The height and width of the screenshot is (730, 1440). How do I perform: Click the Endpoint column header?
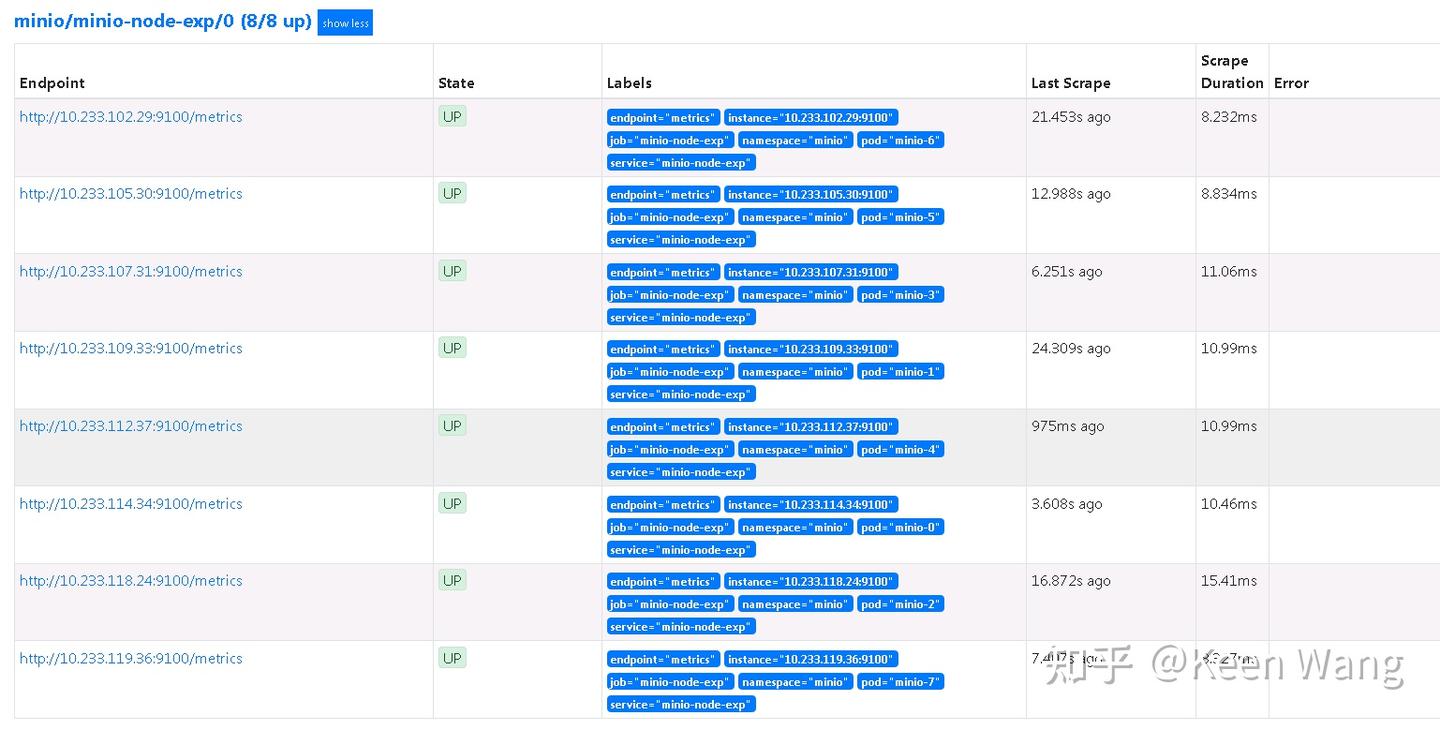[x=52, y=83]
